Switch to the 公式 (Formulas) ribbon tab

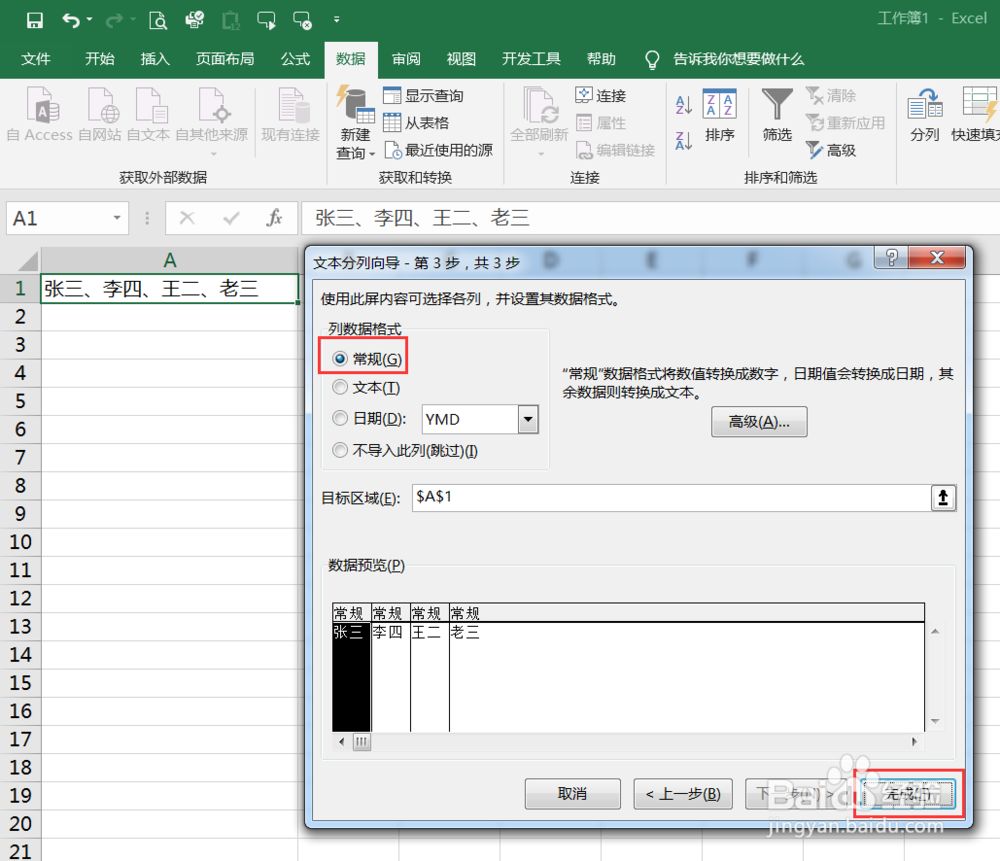[295, 59]
